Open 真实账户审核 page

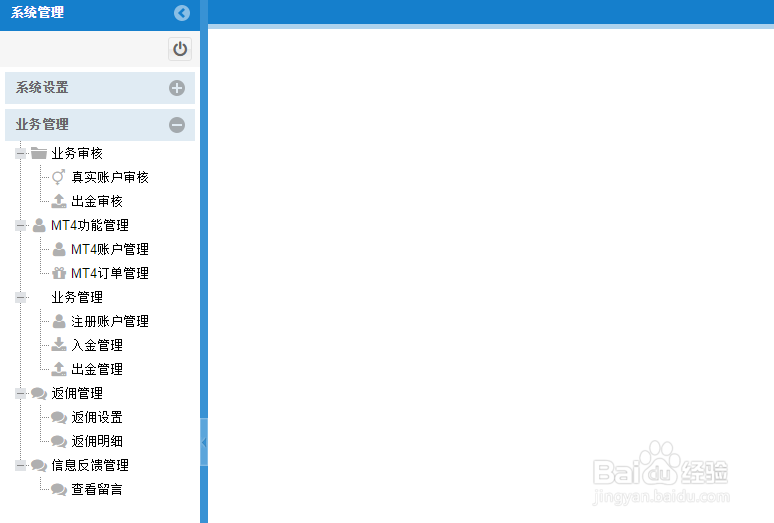(x=110, y=177)
